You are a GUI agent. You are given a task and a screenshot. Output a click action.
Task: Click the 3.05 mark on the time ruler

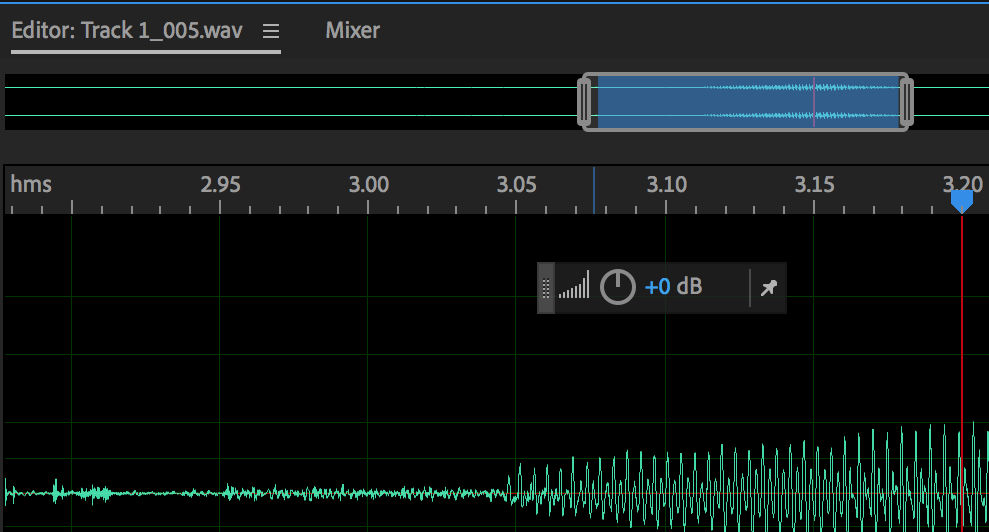point(517,184)
